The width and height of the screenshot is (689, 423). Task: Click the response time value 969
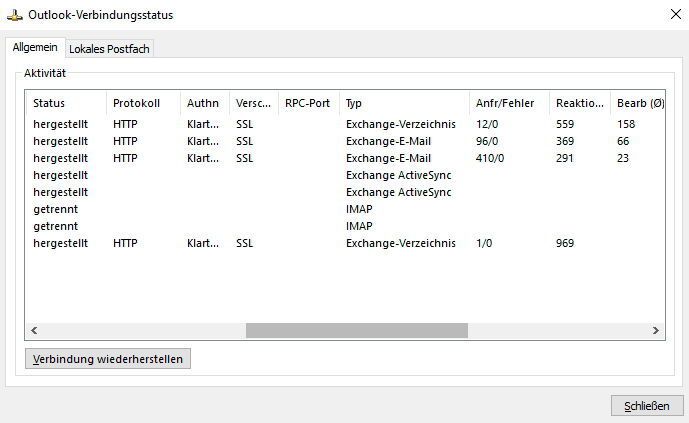click(x=565, y=243)
